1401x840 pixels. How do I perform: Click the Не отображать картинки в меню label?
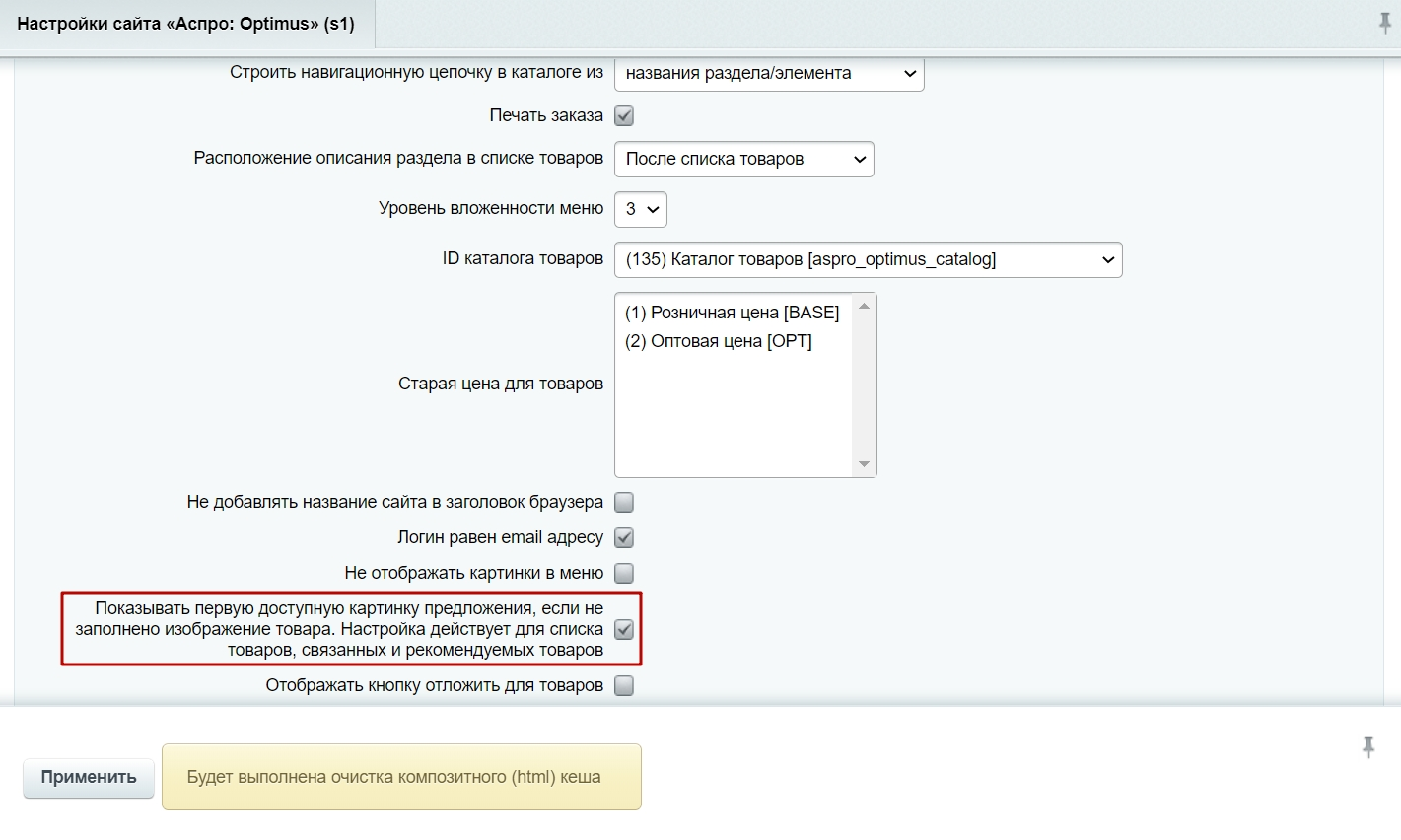[474, 573]
